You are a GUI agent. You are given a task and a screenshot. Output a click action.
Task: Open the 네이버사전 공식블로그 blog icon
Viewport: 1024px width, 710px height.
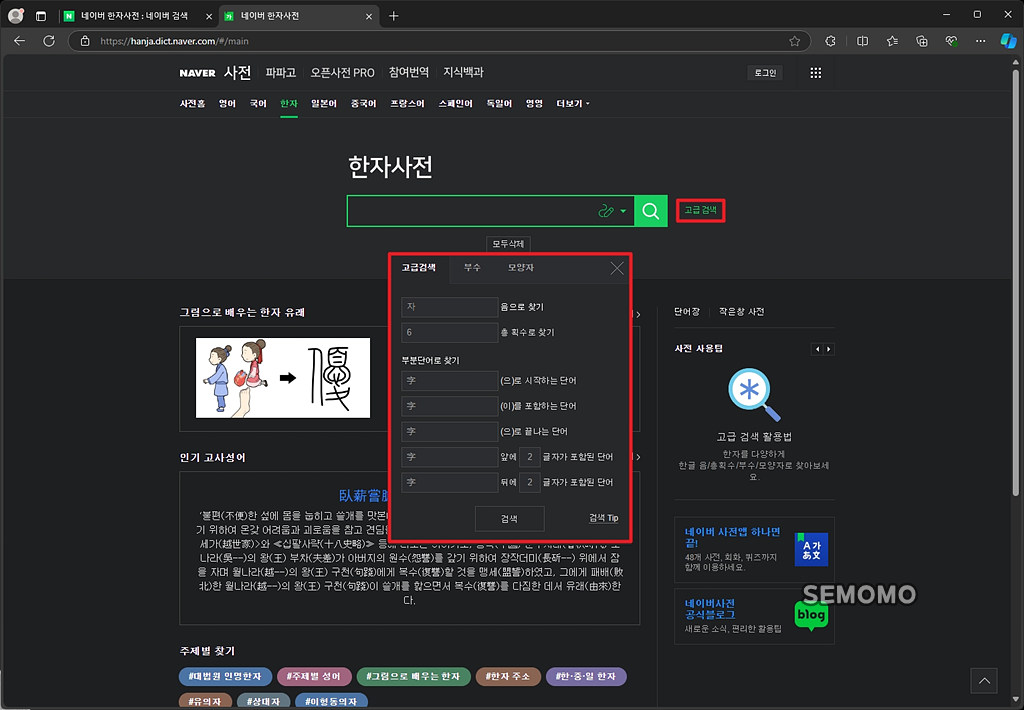point(812,615)
